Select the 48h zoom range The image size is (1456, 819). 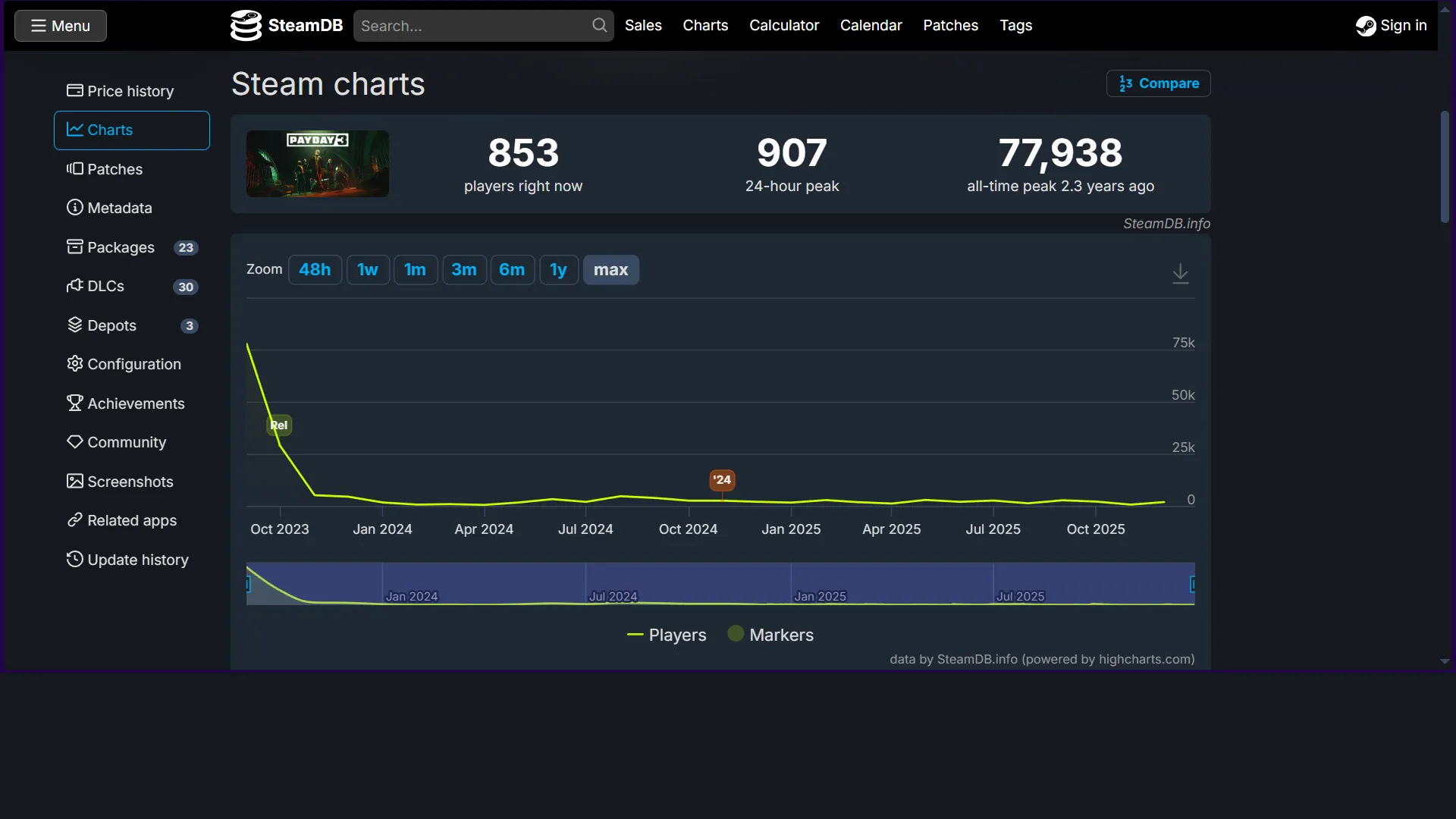(315, 270)
